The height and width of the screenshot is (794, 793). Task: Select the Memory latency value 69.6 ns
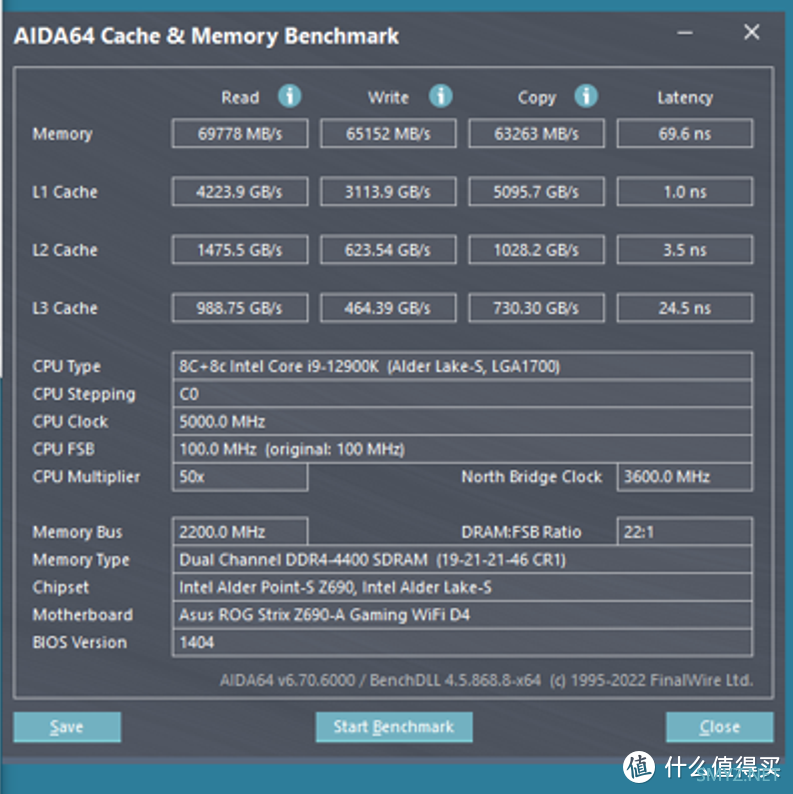(x=685, y=134)
